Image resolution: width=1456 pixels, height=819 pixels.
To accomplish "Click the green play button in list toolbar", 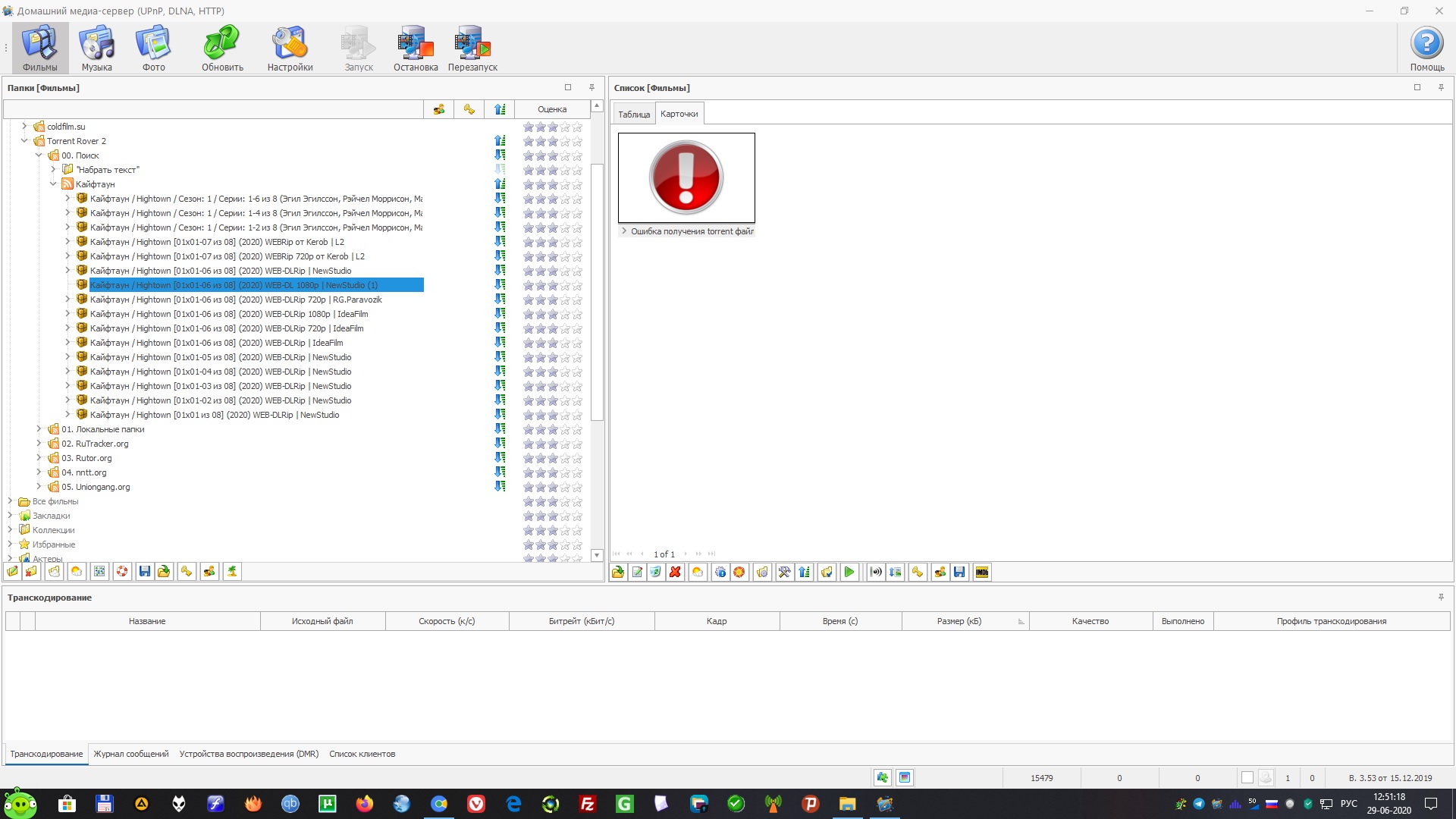I will 849,573.
